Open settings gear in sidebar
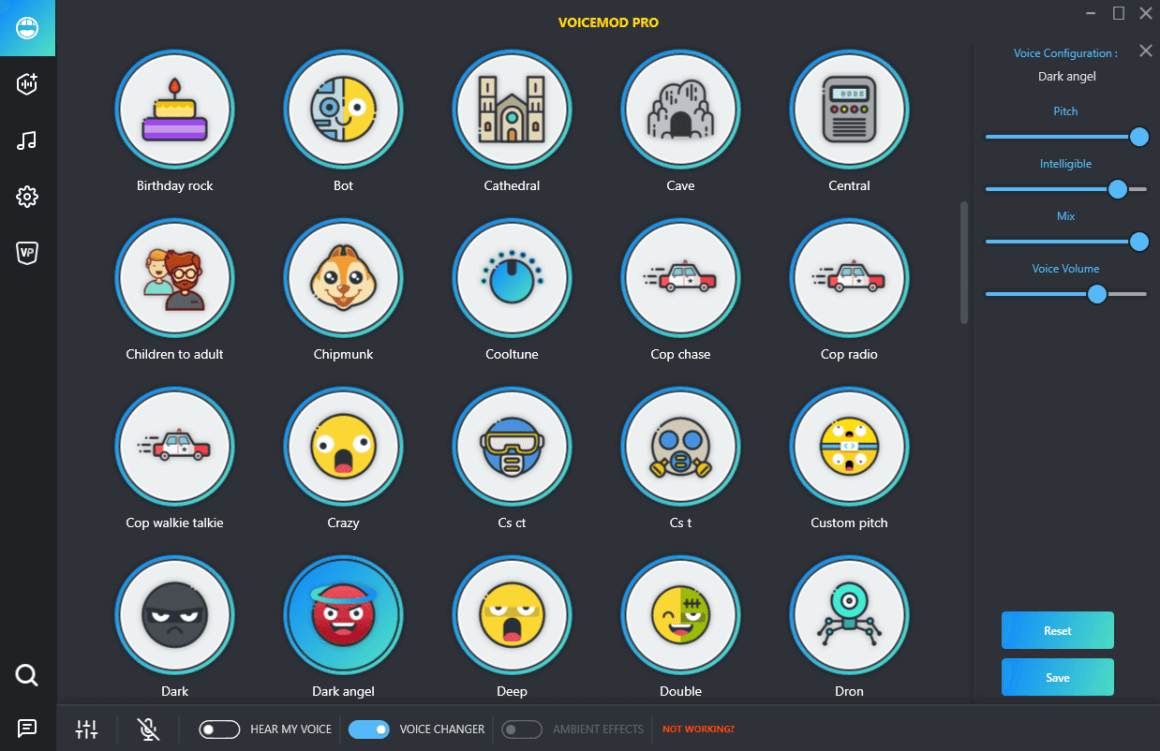Viewport: 1160px width, 751px height. coord(27,197)
